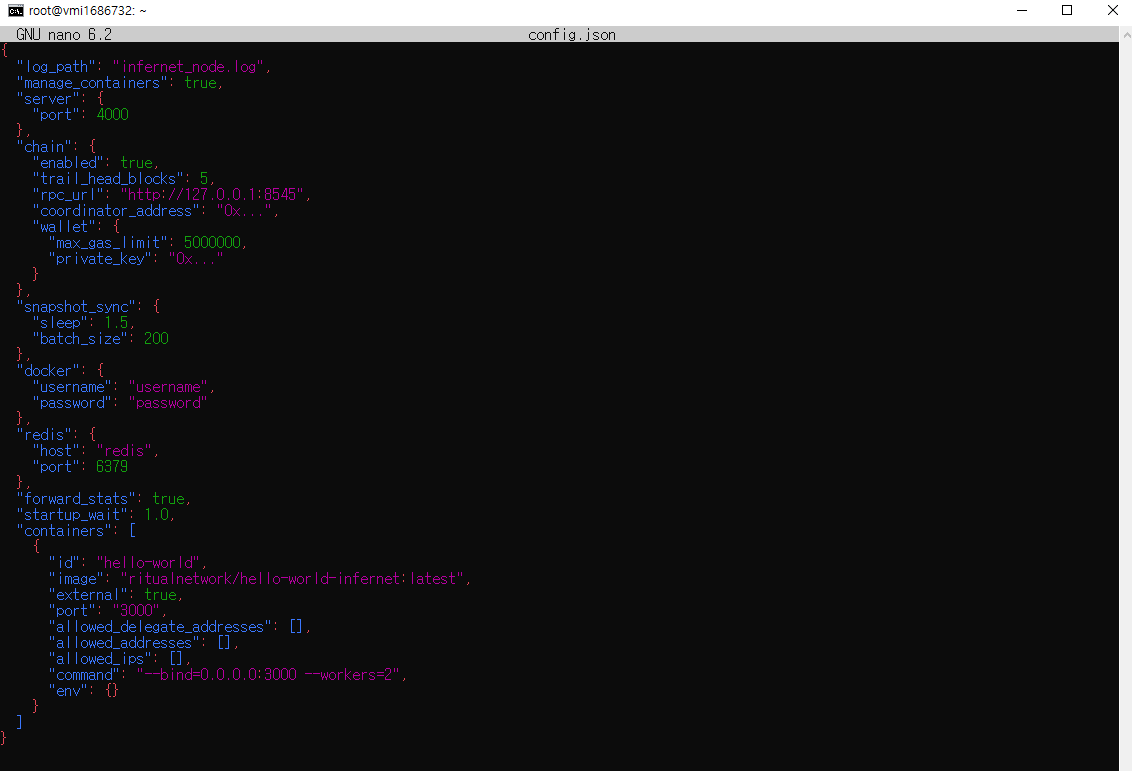Screen dimensions: 1132x771
Task: Click the "chain" key
Action: pos(47,147)
